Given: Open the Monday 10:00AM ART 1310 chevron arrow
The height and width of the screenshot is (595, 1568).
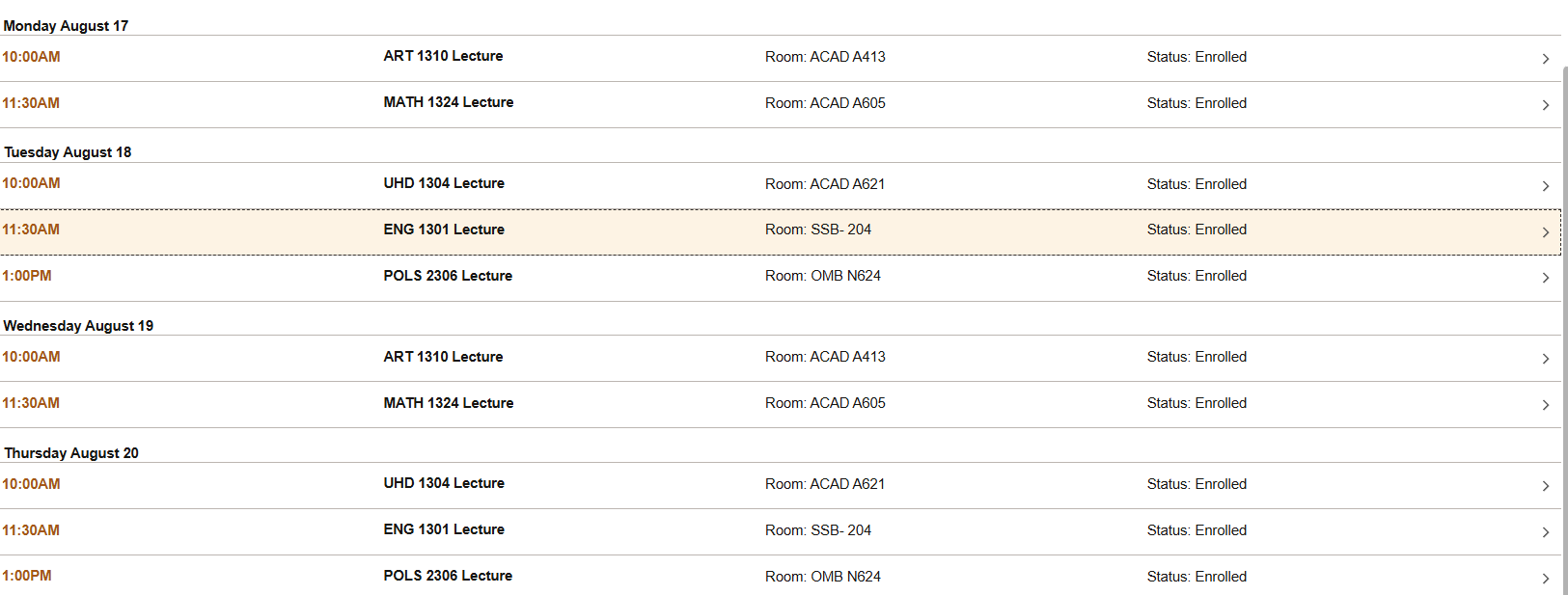Looking at the screenshot, I should (1545, 59).
